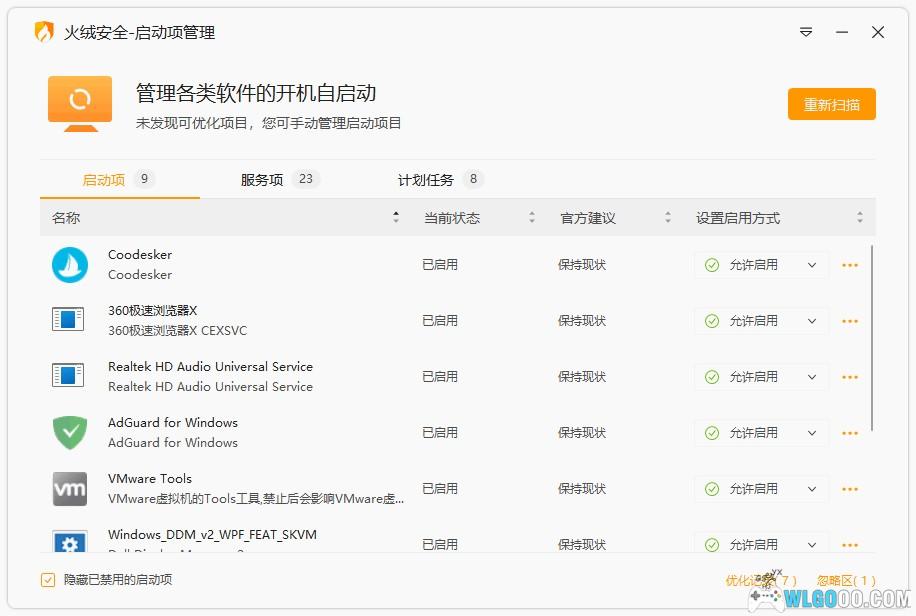Click the 重新扫描 button
This screenshot has height=616, width=916.
tap(831, 105)
